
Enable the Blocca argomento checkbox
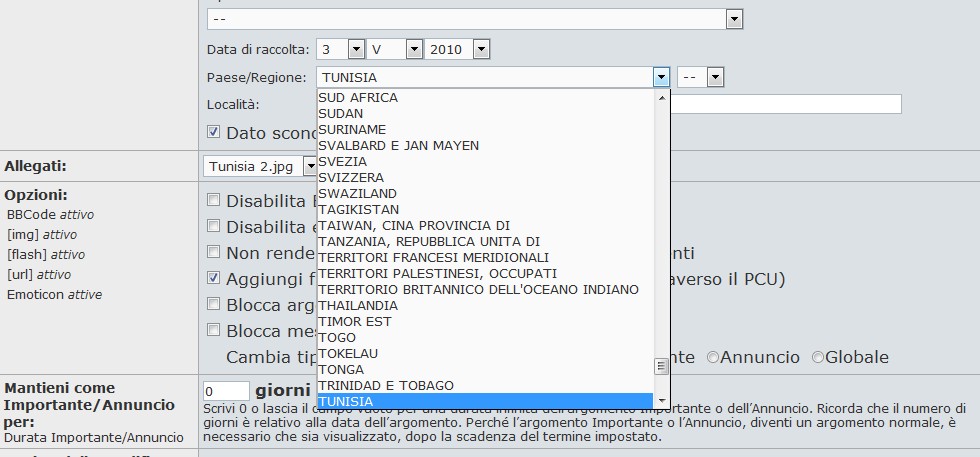214,303
